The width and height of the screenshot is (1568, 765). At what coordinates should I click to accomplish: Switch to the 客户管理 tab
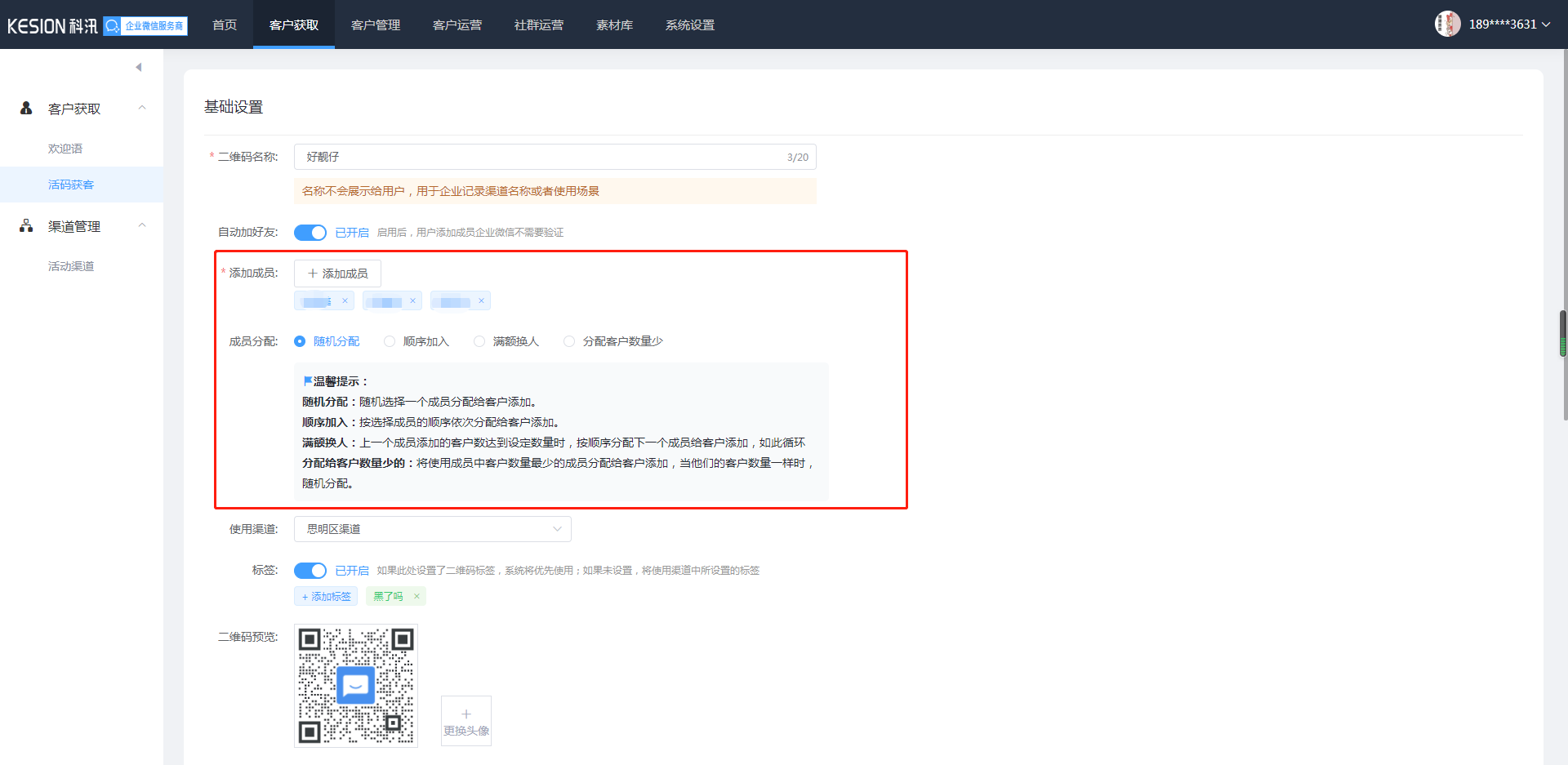click(376, 25)
